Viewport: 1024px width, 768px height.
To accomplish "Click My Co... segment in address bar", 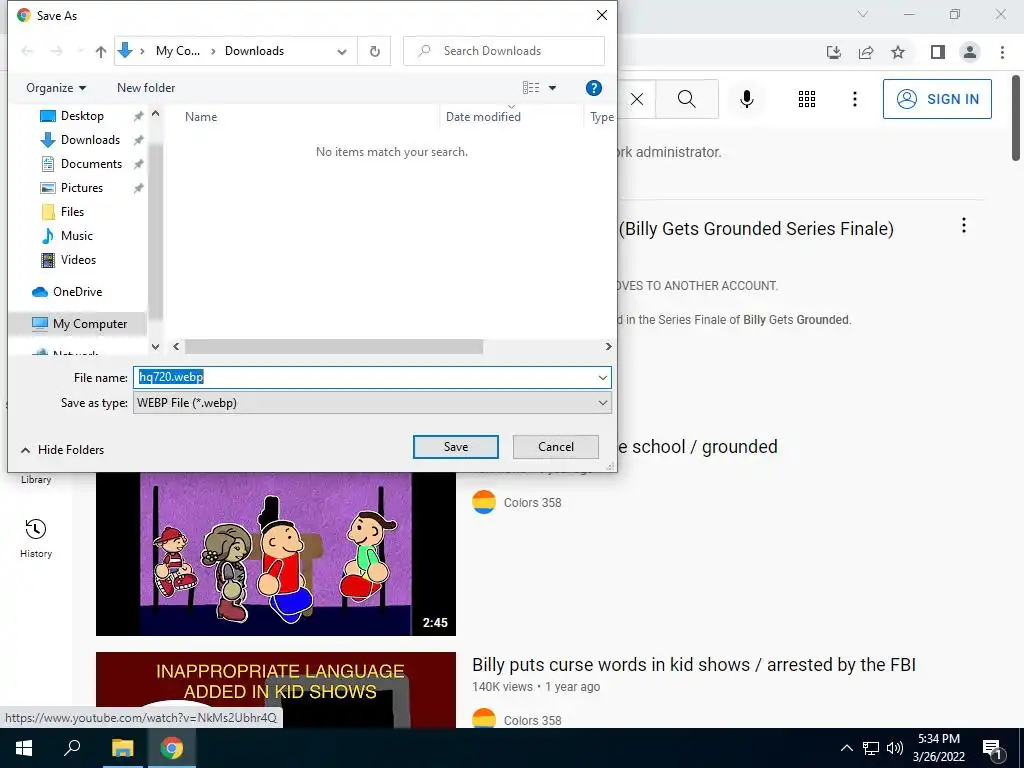I will [178, 51].
